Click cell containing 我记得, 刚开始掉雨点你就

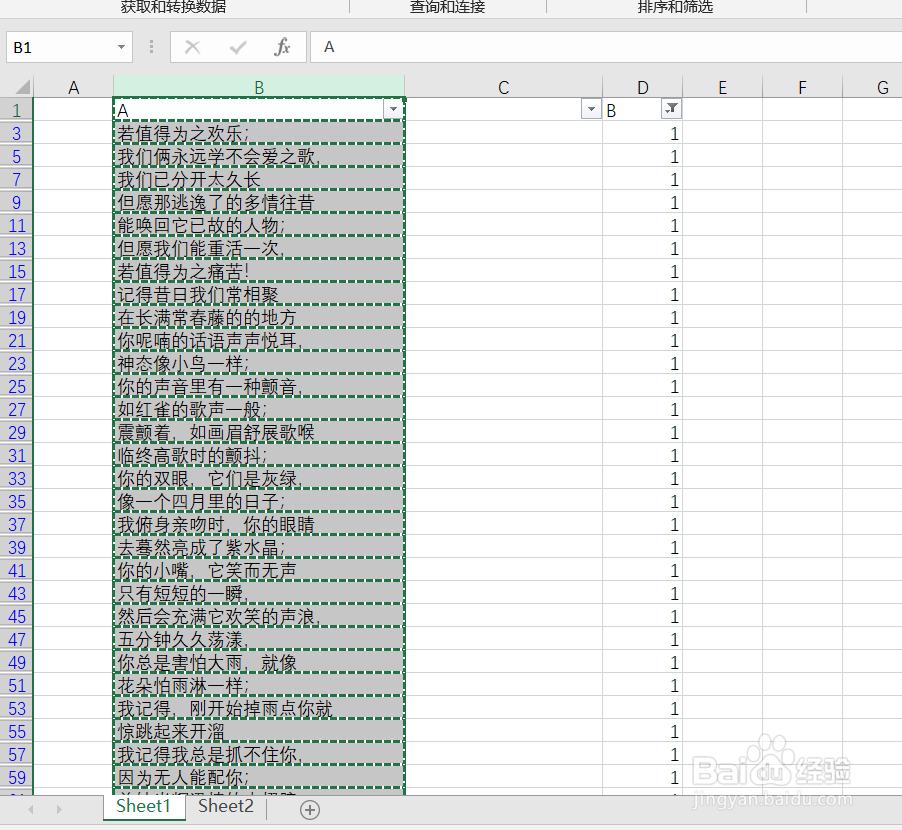(x=259, y=708)
